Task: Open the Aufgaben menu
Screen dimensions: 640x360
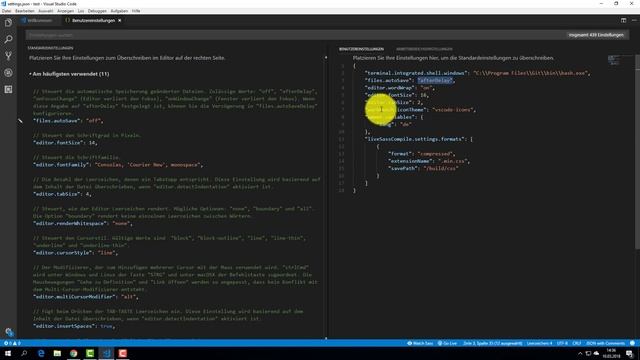Action: coord(119,11)
